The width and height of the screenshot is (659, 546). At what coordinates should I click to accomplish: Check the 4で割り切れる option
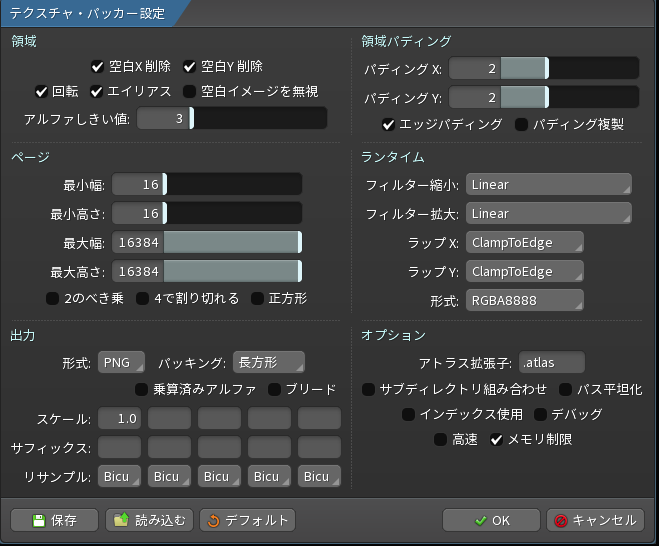[142, 299]
